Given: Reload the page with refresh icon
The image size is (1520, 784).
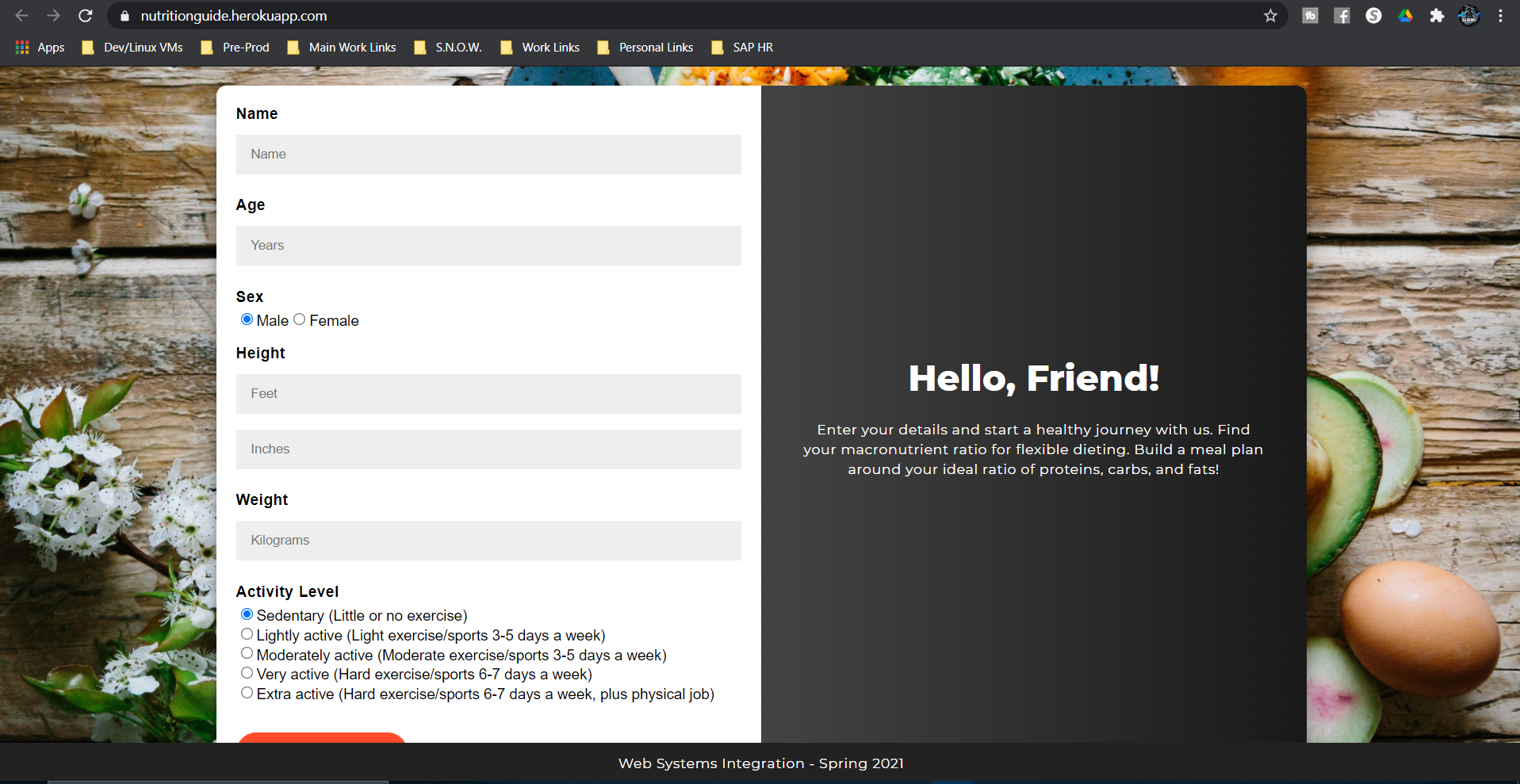Looking at the screenshot, I should [x=86, y=16].
